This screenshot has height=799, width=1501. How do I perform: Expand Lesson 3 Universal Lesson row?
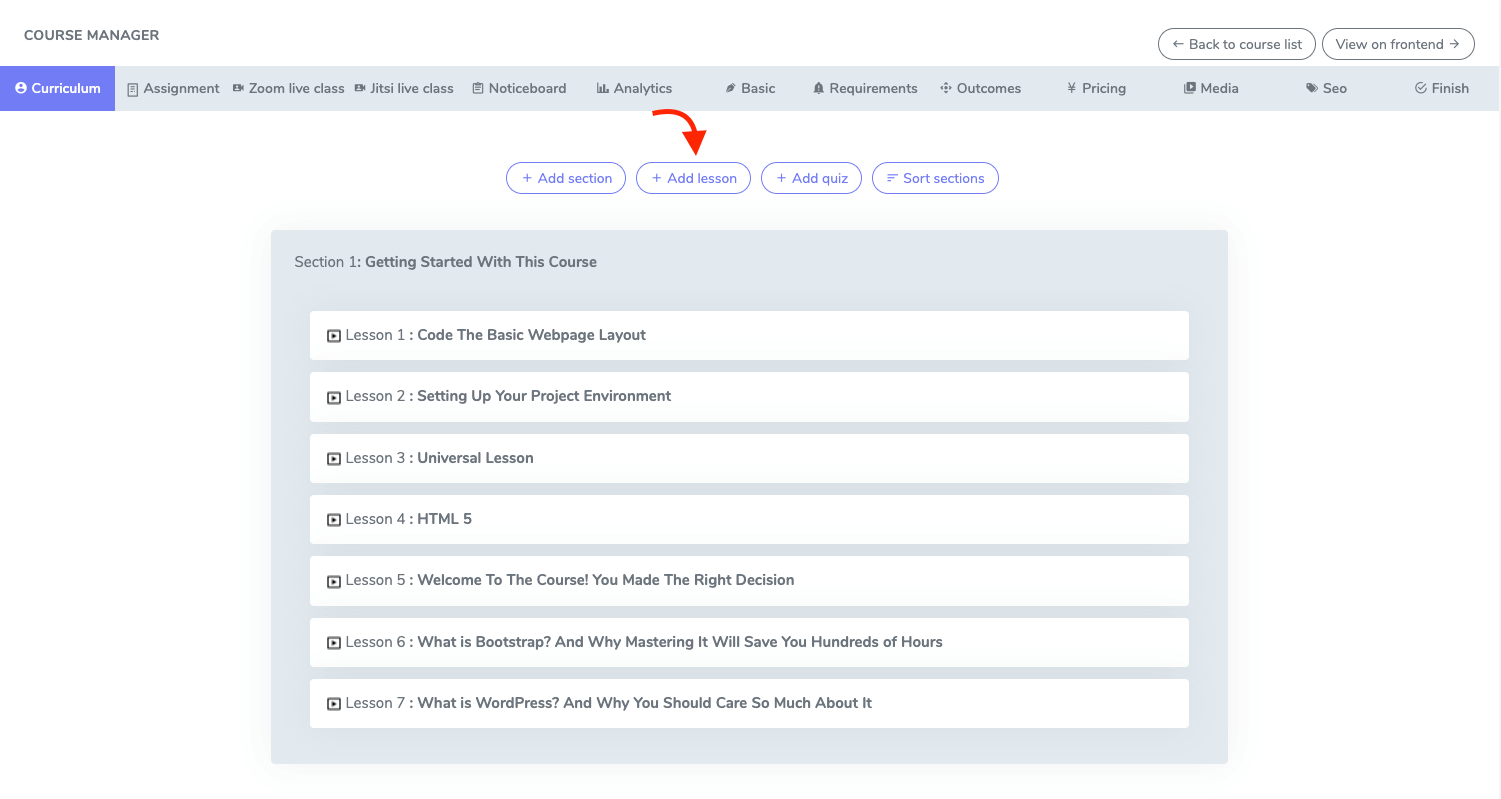pyautogui.click(x=749, y=458)
